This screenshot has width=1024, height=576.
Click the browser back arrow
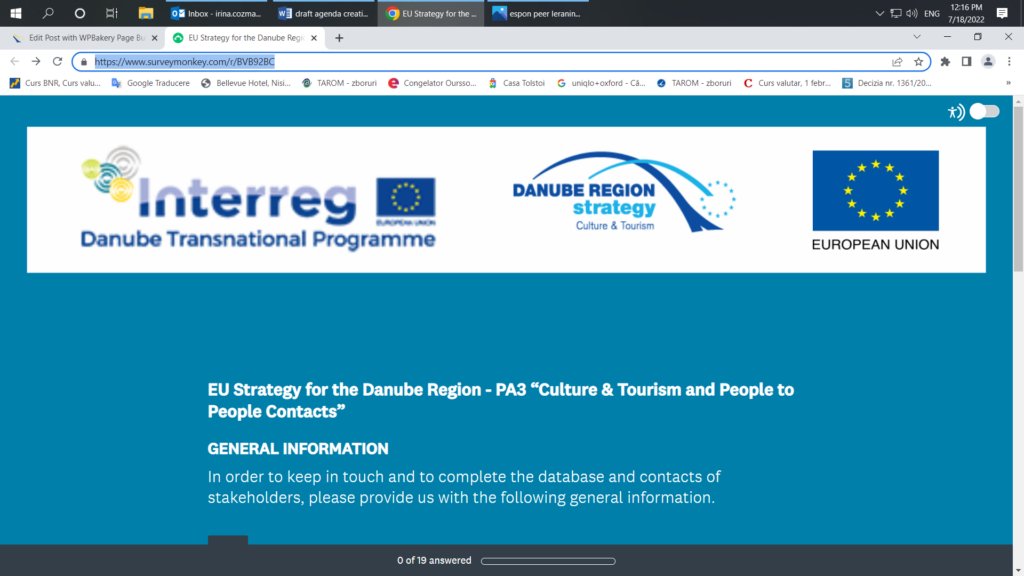[x=14, y=61]
